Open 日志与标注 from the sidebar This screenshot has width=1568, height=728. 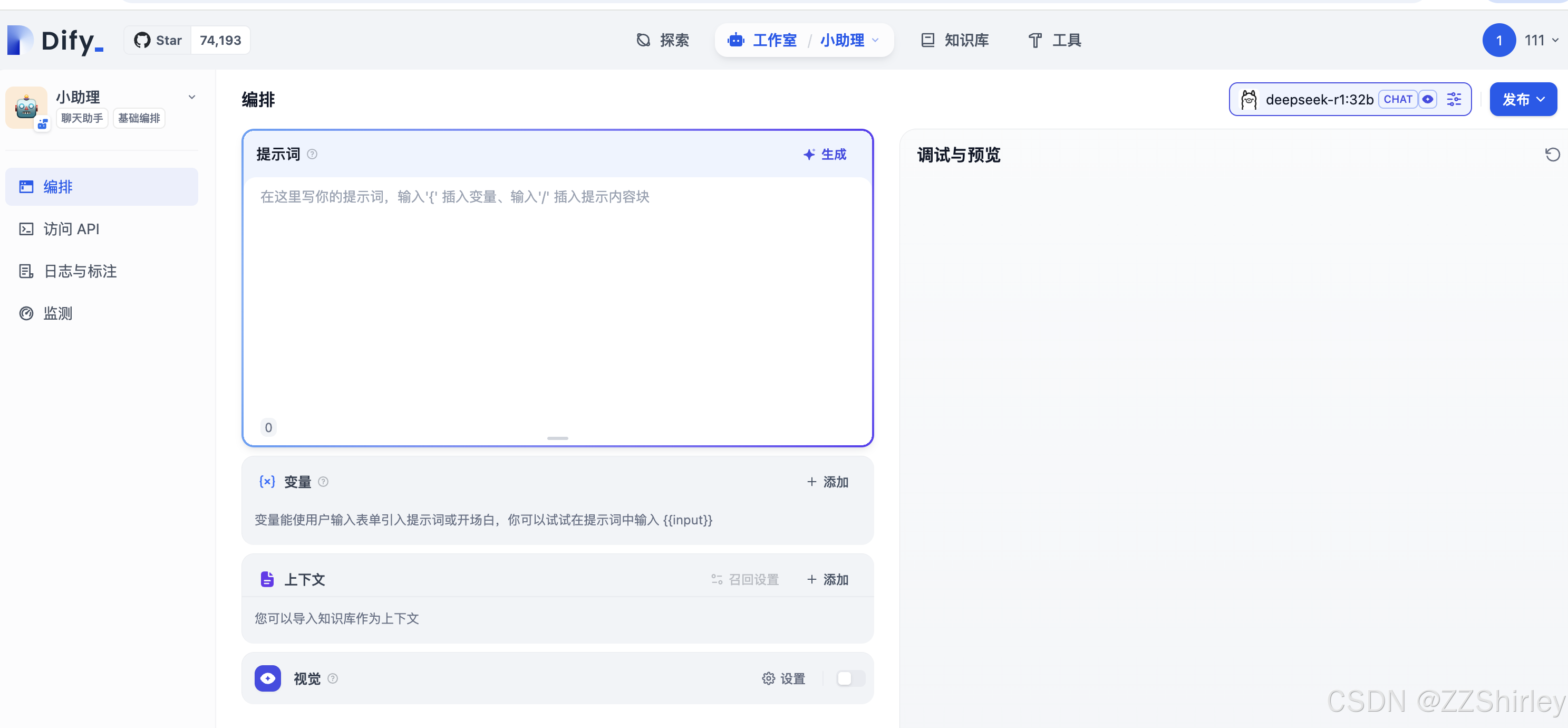pyautogui.click(x=80, y=271)
